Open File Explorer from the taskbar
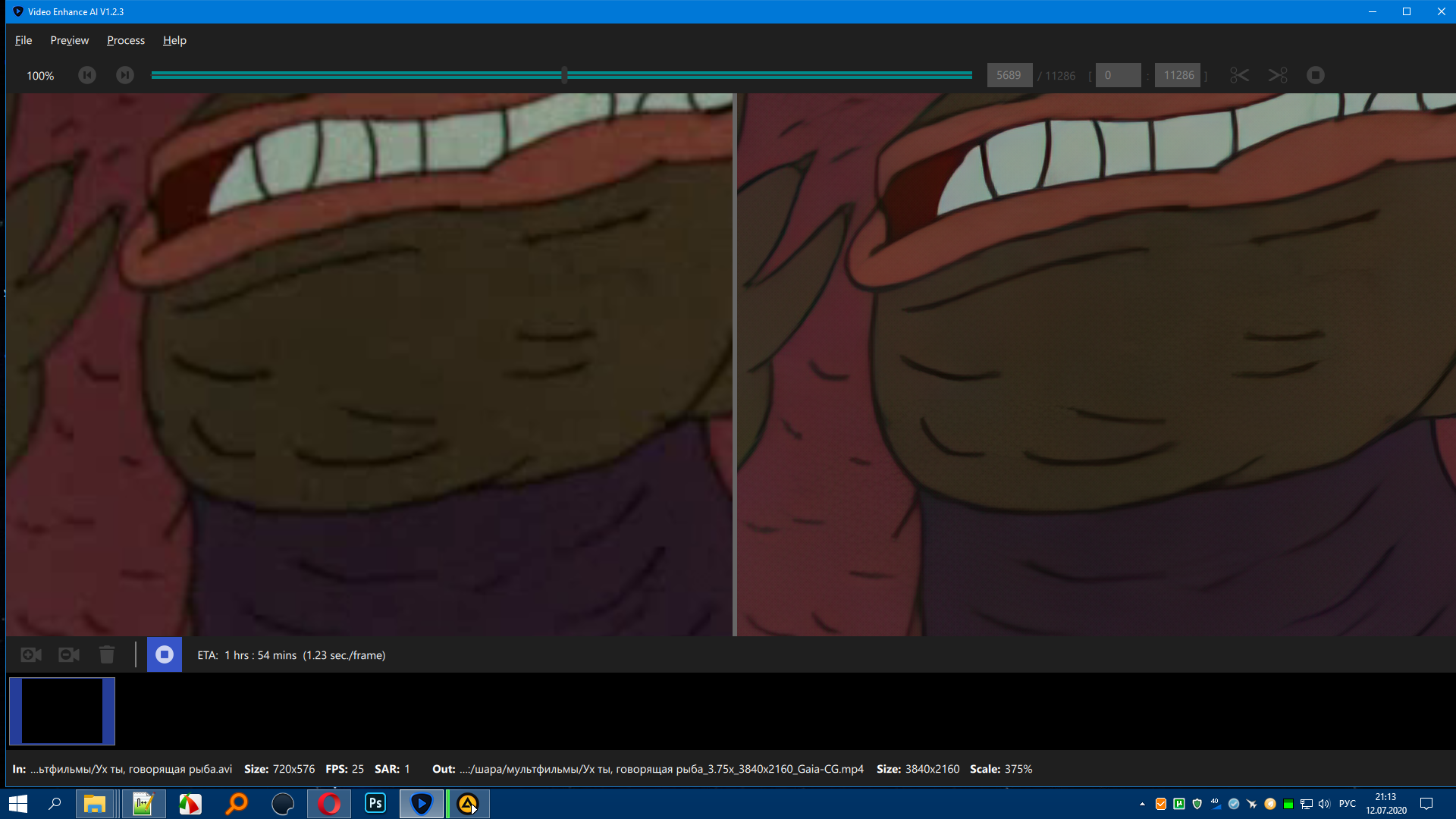Image resolution: width=1456 pixels, height=819 pixels. (x=95, y=804)
